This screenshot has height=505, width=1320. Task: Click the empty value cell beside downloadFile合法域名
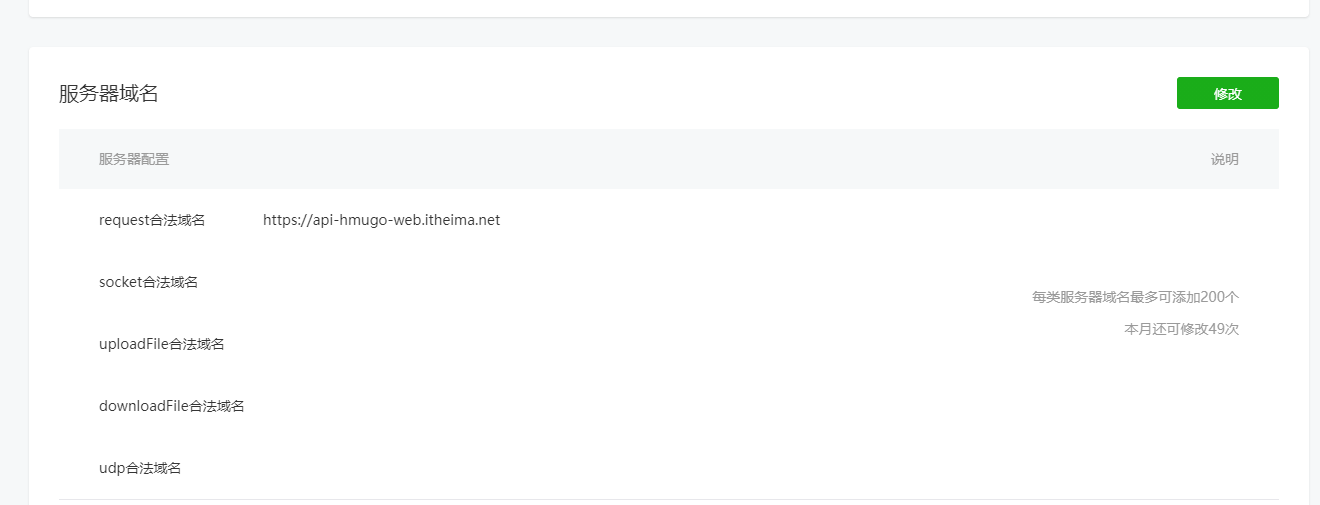[500, 406]
